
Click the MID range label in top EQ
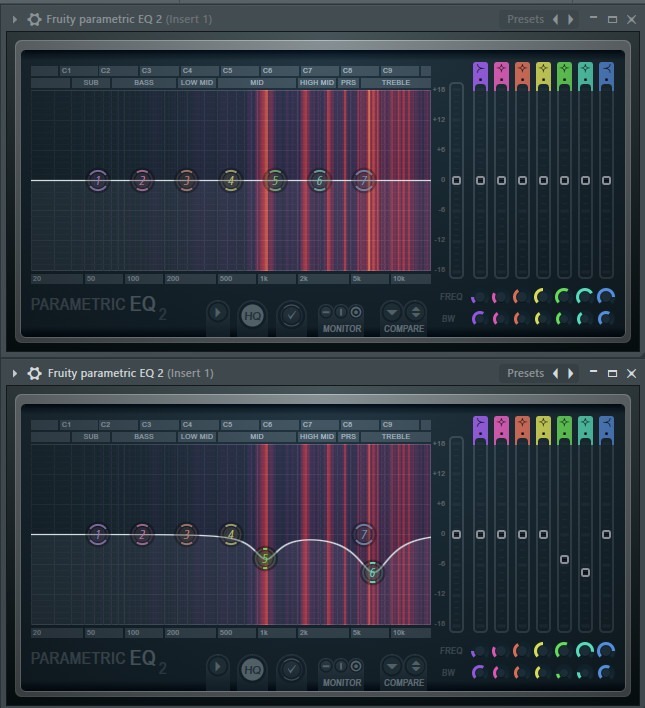(257, 83)
